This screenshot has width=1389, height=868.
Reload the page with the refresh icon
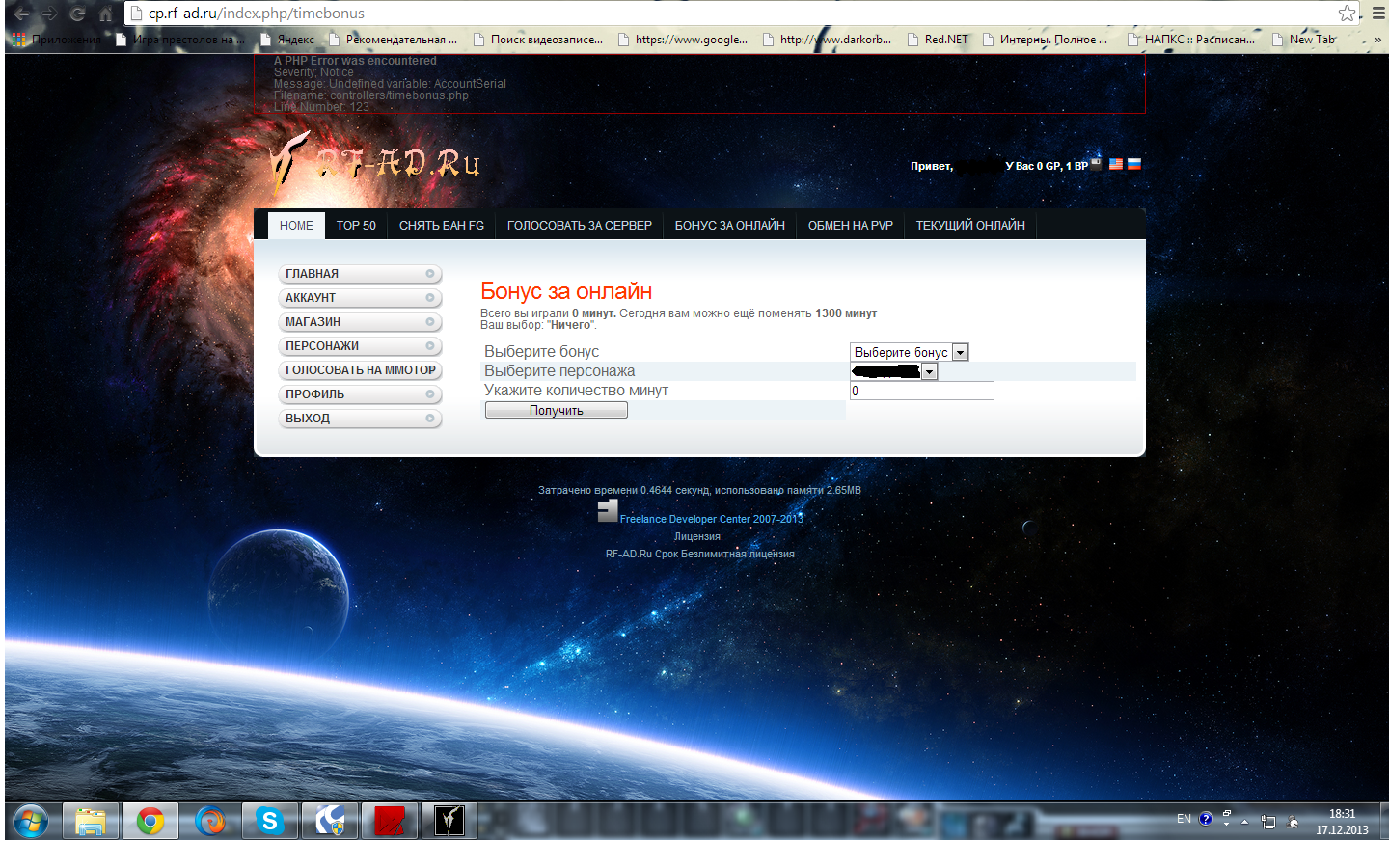[77, 14]
